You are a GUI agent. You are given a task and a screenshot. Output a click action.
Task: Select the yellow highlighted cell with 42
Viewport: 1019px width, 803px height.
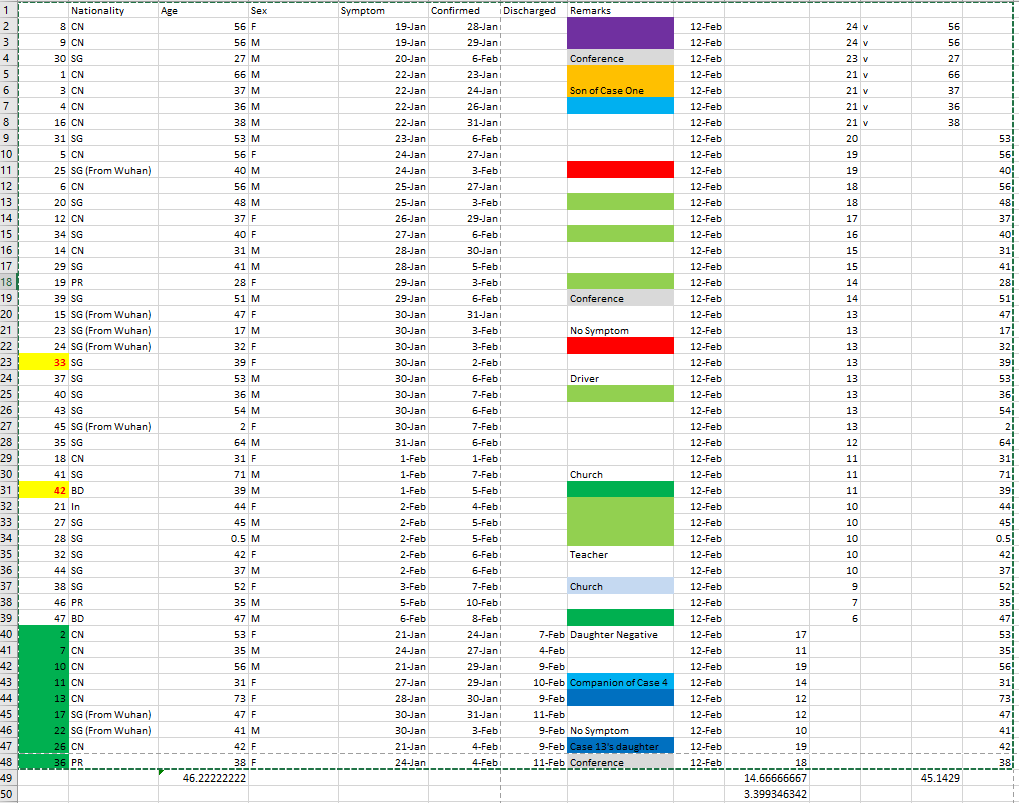click(44, 490)
